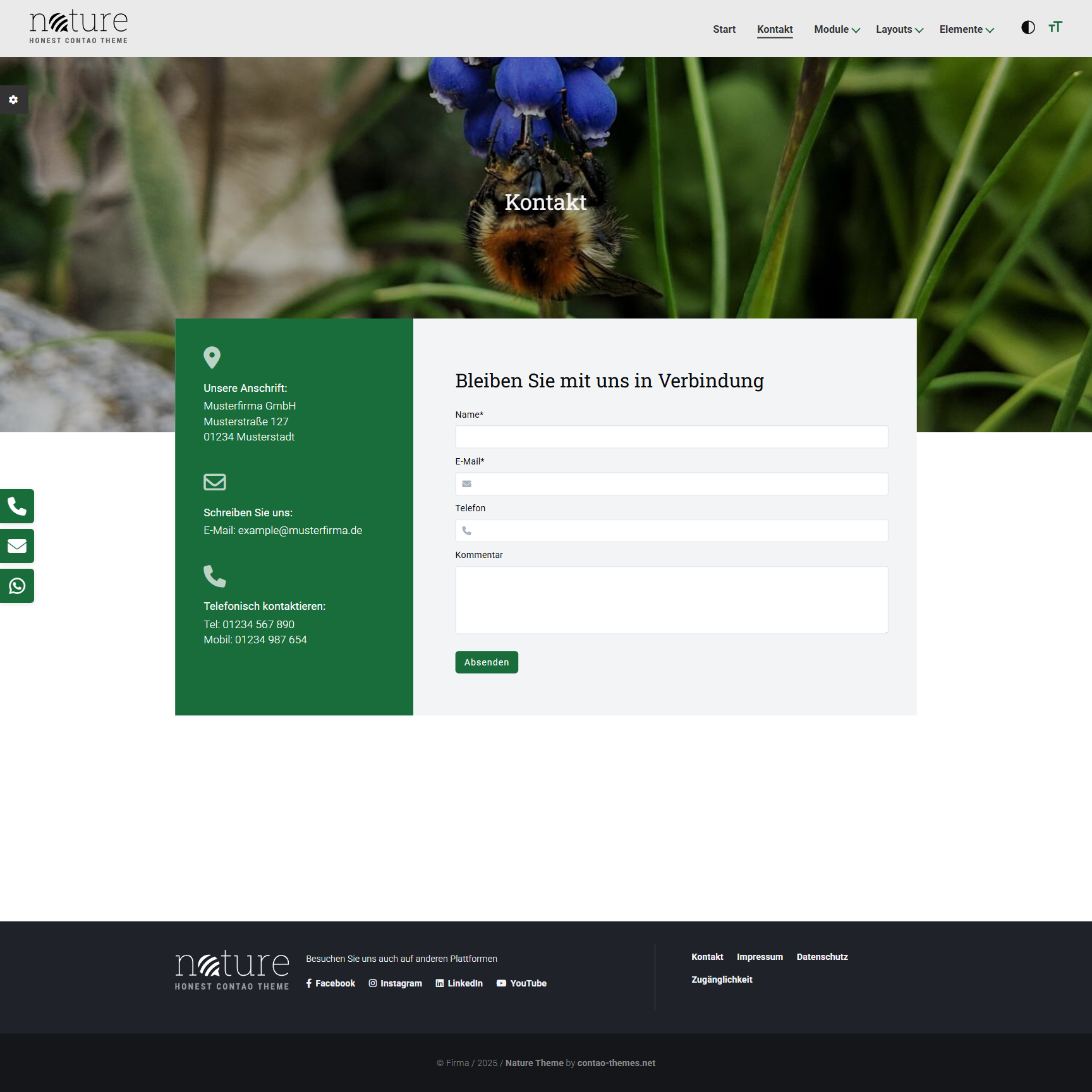Go to the Start page
This screenshot has height=1092, width=1092.
click(724, 29)
